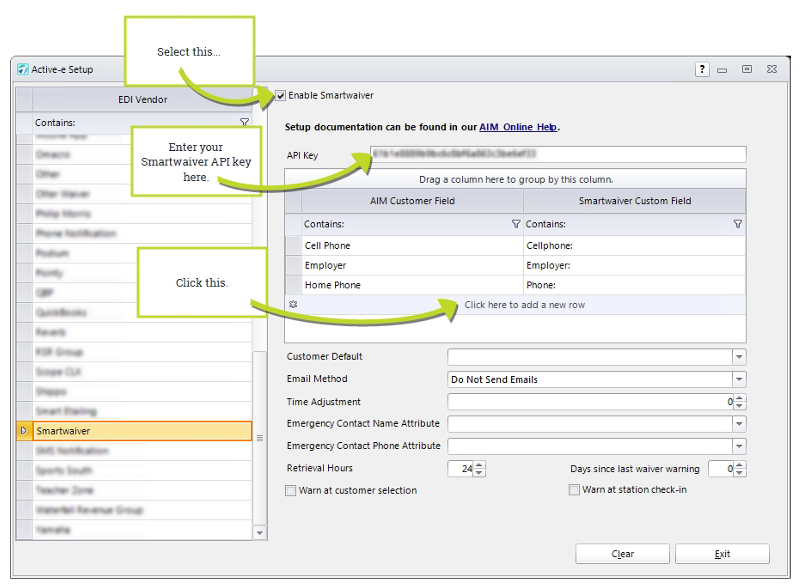
Task: Click the vendor list scroll down arrow
Action: coord(260,533)
